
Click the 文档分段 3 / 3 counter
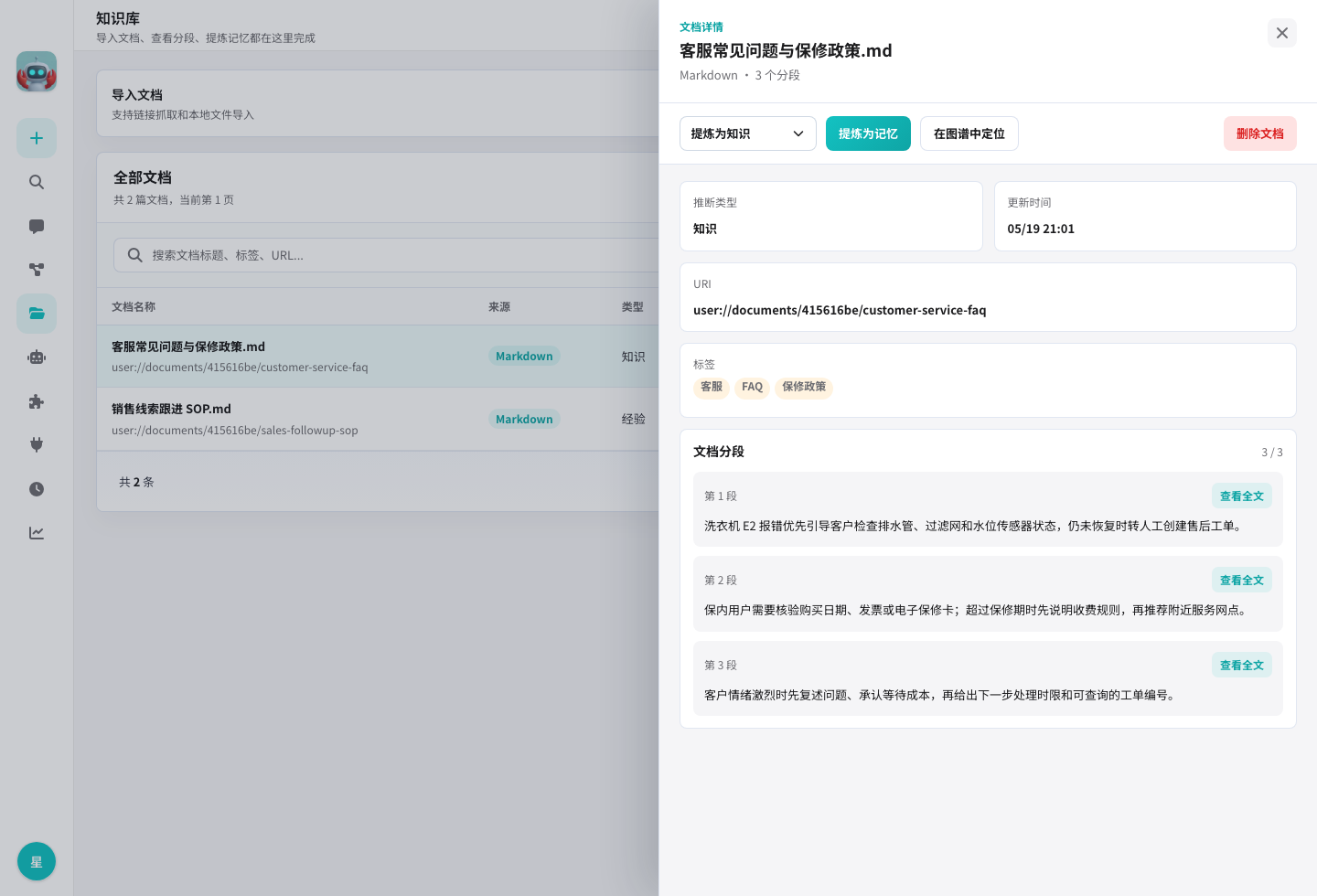1272,453
